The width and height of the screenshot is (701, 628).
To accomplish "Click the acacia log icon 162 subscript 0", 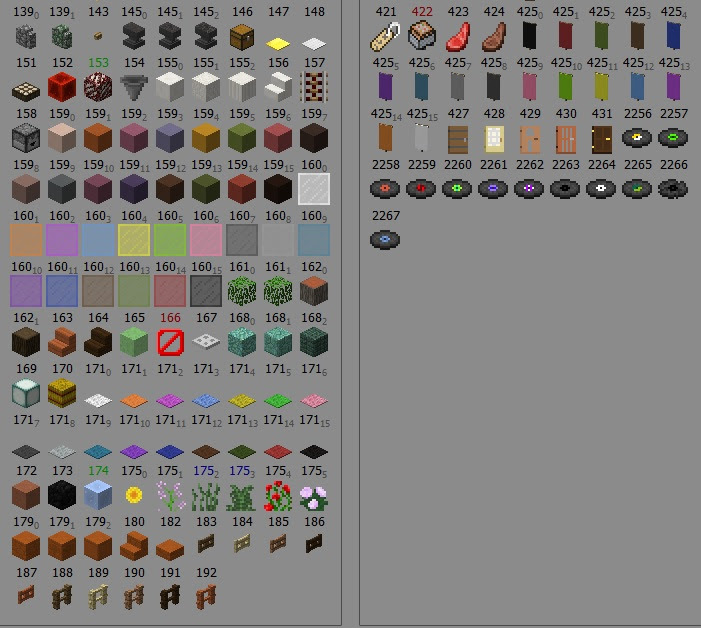I will coord(314,291).
